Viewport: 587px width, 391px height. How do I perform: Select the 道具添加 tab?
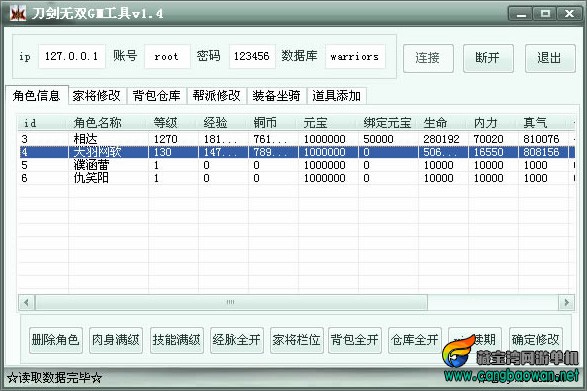[x=337, y=96]
